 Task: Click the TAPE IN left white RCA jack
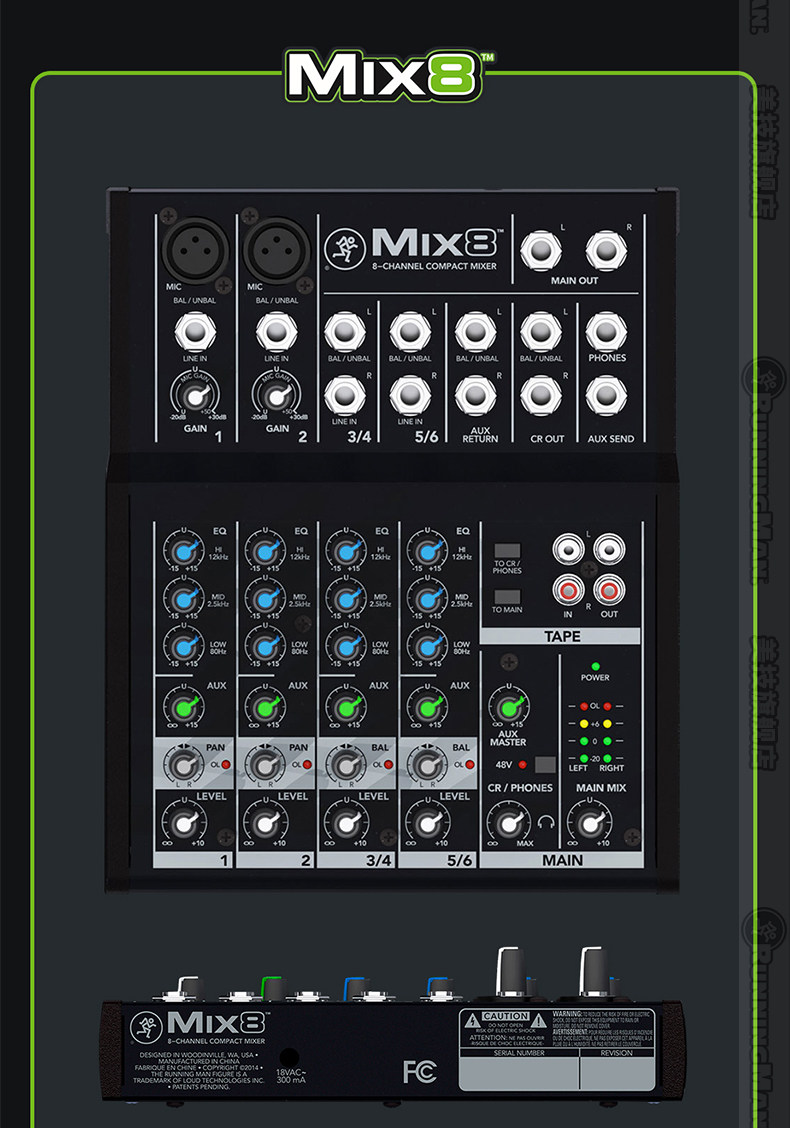point(568,550)
